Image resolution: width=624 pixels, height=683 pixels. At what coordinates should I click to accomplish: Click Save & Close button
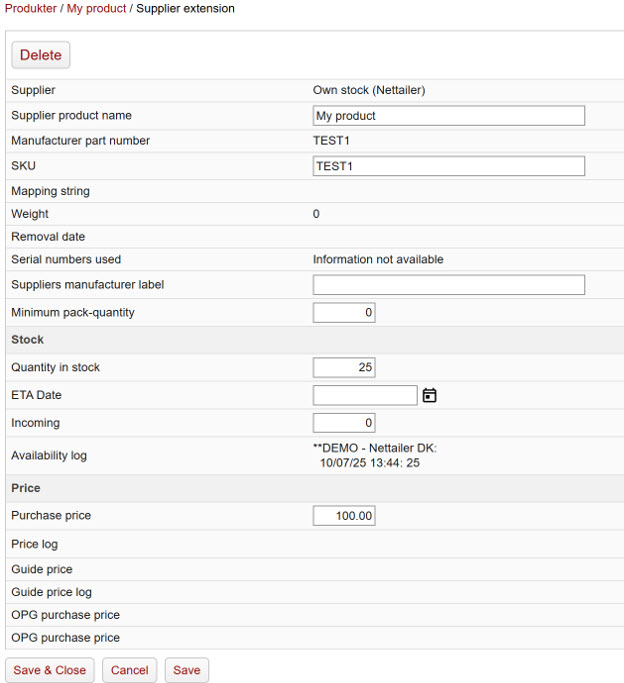[50, 670]
